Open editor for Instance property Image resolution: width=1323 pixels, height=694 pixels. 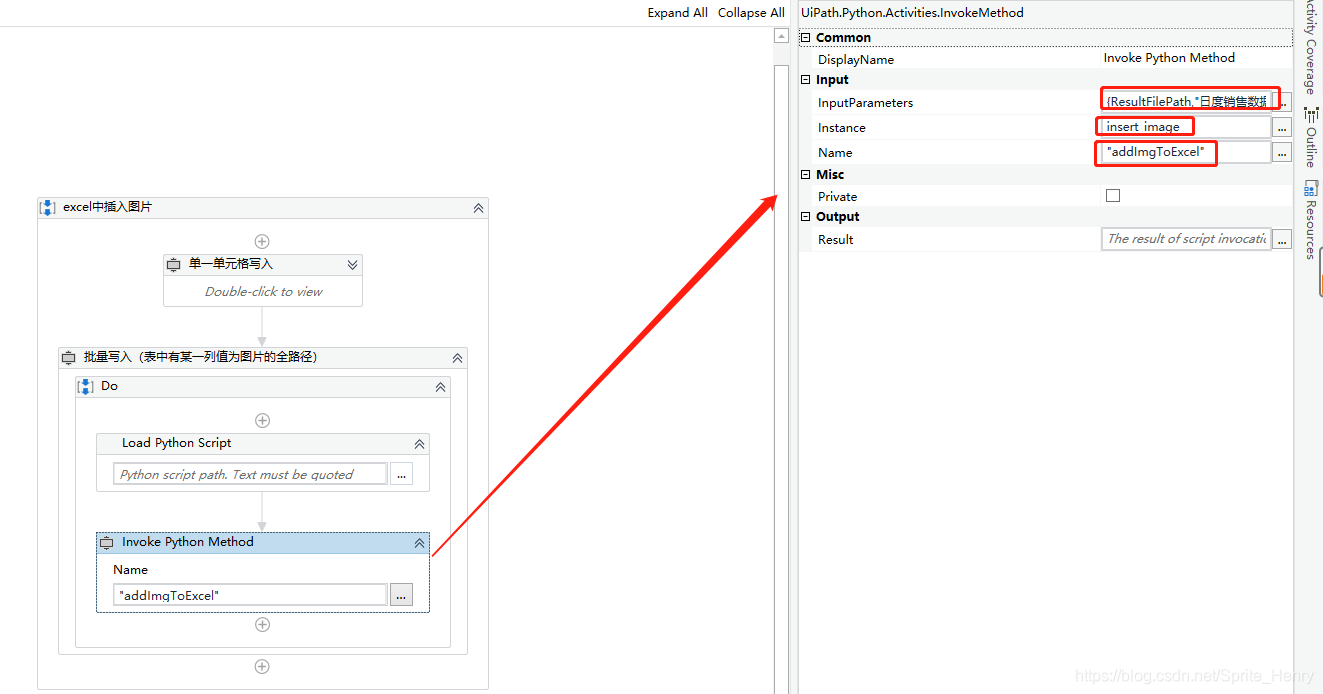click(1282, 127)
